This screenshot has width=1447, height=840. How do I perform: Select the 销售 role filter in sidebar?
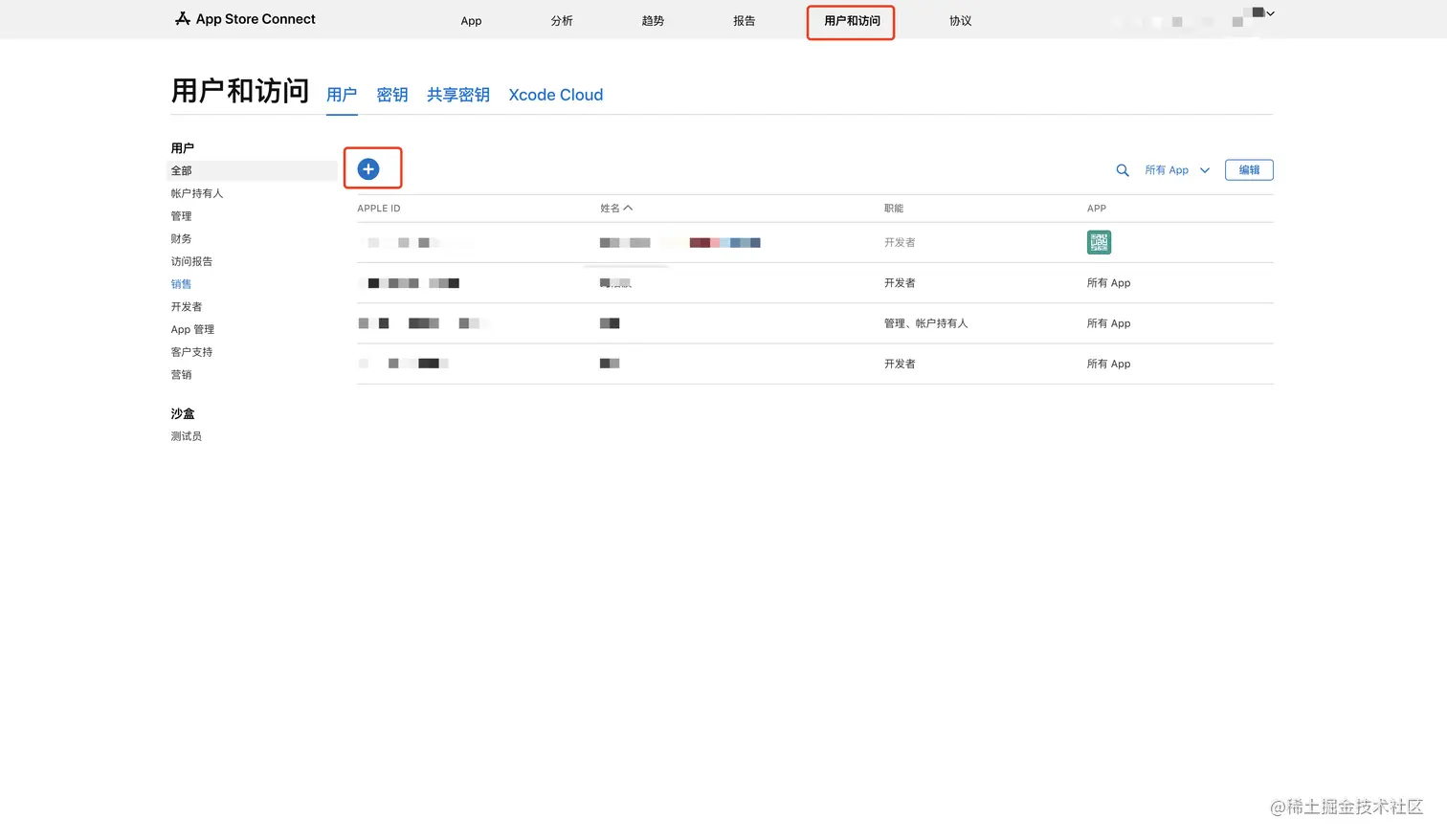click(x=181, y=284)
